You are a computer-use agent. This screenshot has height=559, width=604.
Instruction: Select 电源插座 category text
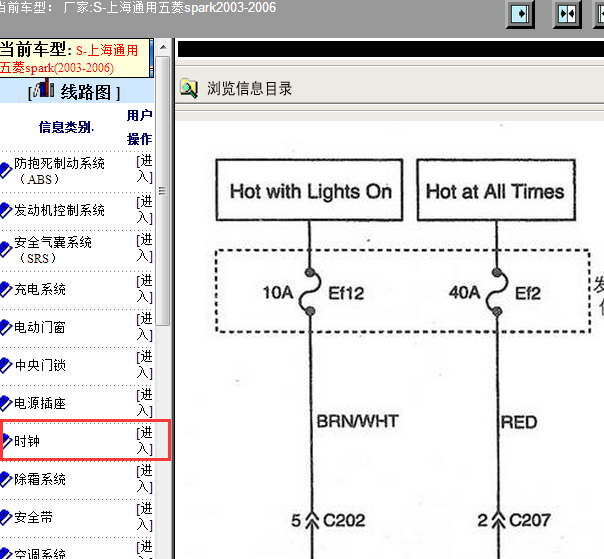pyautogui.click(x=40, y=403)
